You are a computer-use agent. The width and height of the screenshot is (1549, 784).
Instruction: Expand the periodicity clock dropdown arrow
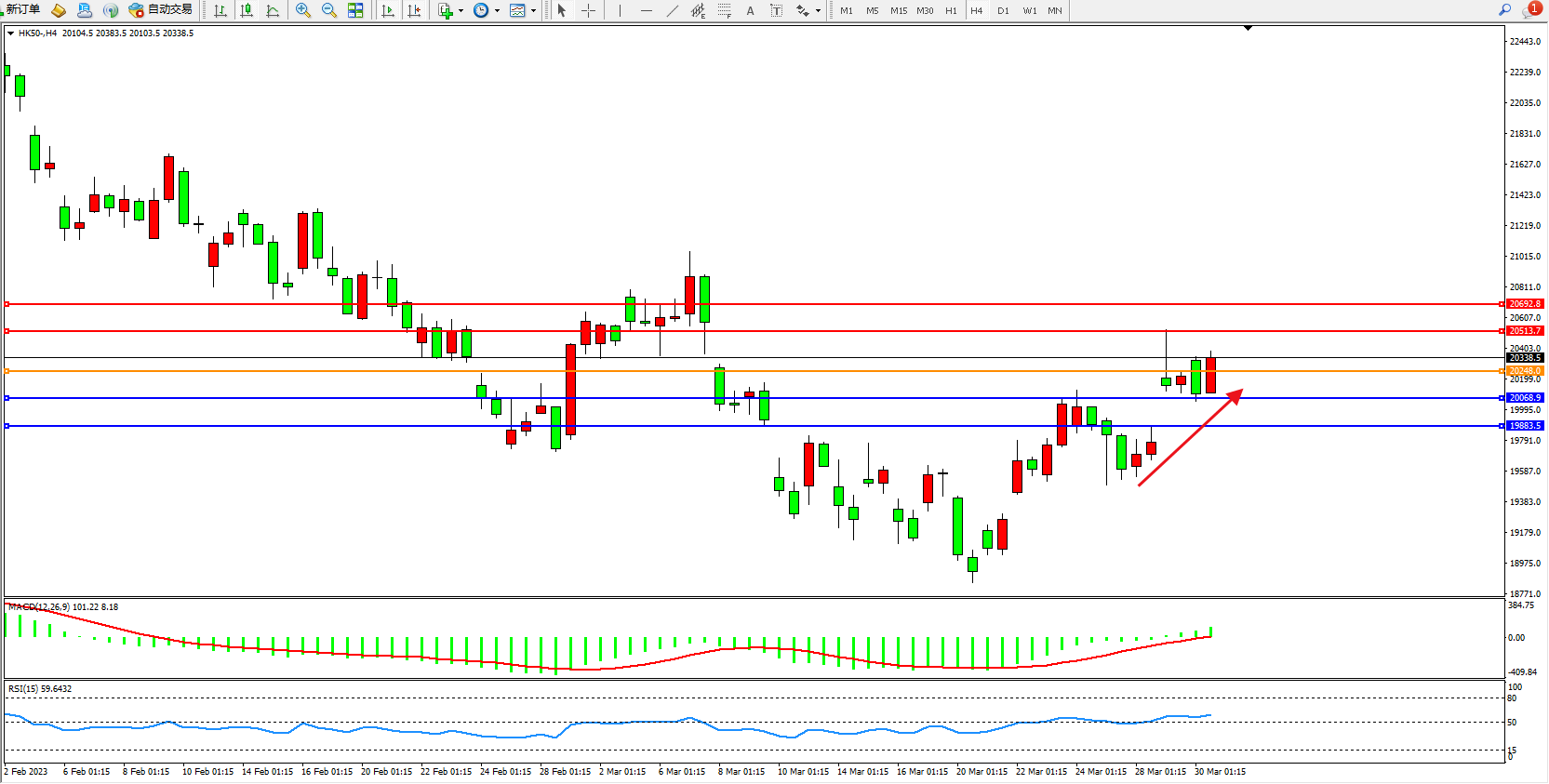tap(497, 11)
